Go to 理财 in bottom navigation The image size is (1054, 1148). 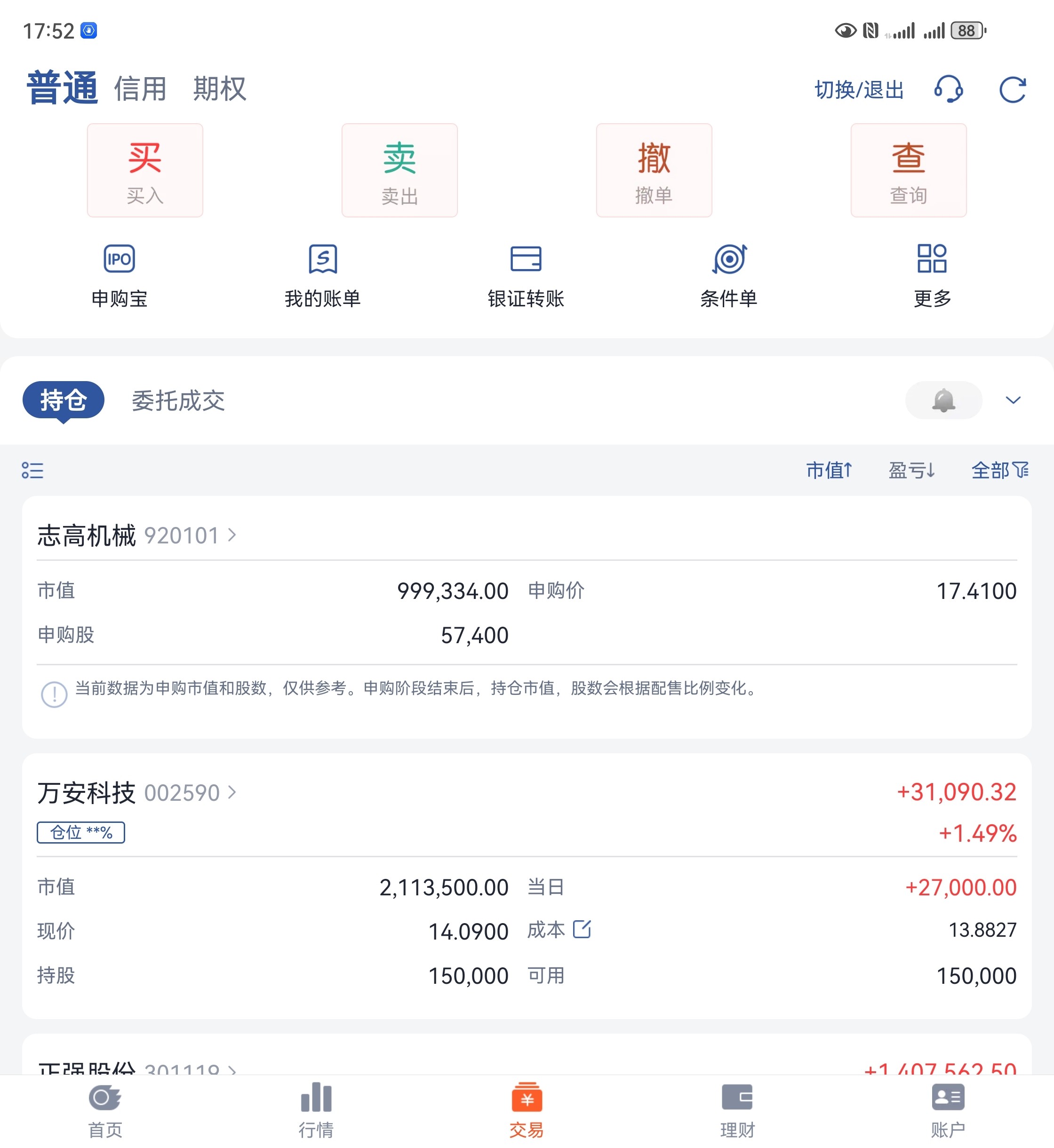(x=737, y=1110)
